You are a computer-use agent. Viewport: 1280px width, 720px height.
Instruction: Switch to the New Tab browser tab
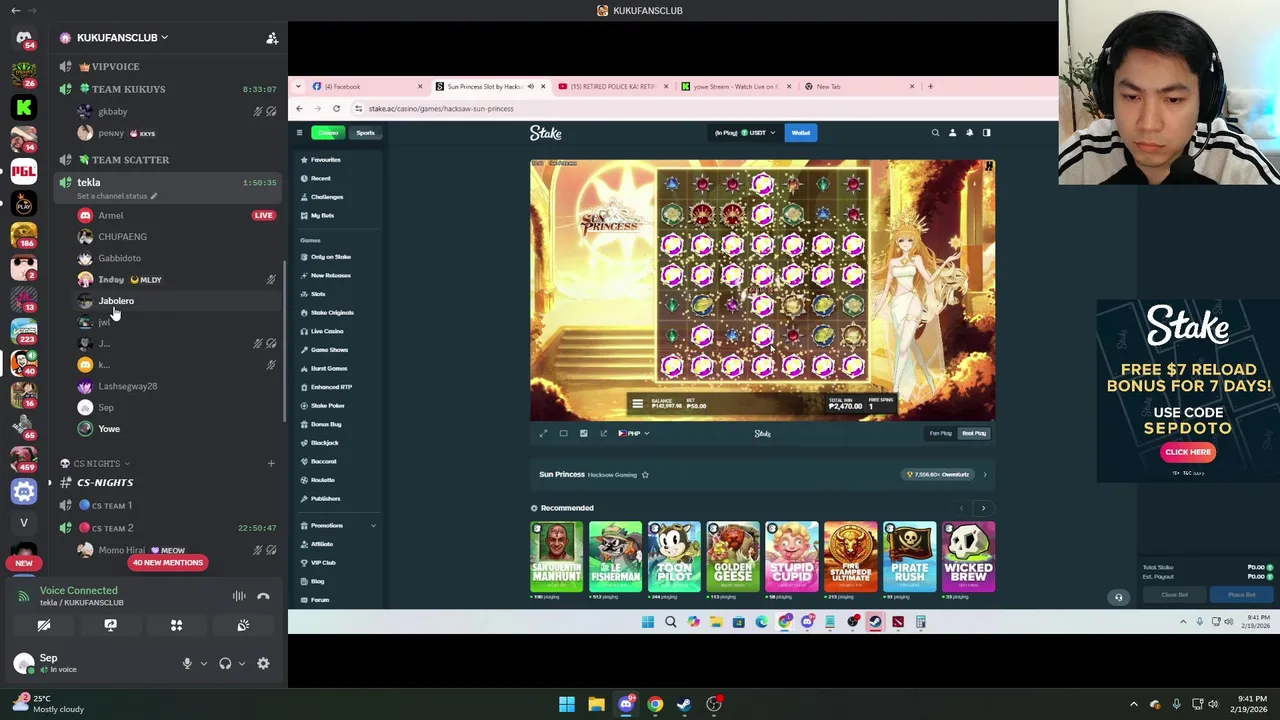click(x=858, y=87)
